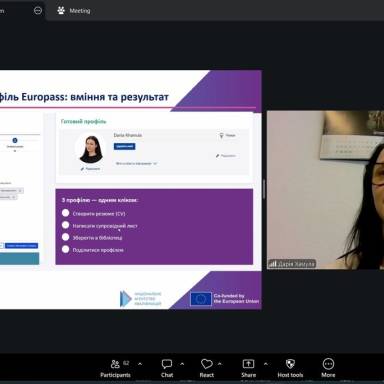Viewport: 384px width, 384px height.
Task: Switch to the Meeting tab
Action: [x=74, y=11]
